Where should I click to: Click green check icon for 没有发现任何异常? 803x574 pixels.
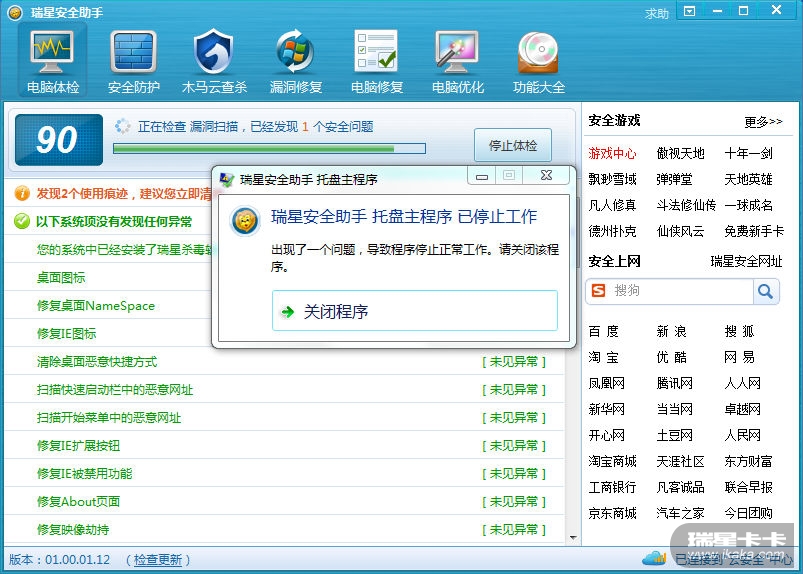(22, 221)
